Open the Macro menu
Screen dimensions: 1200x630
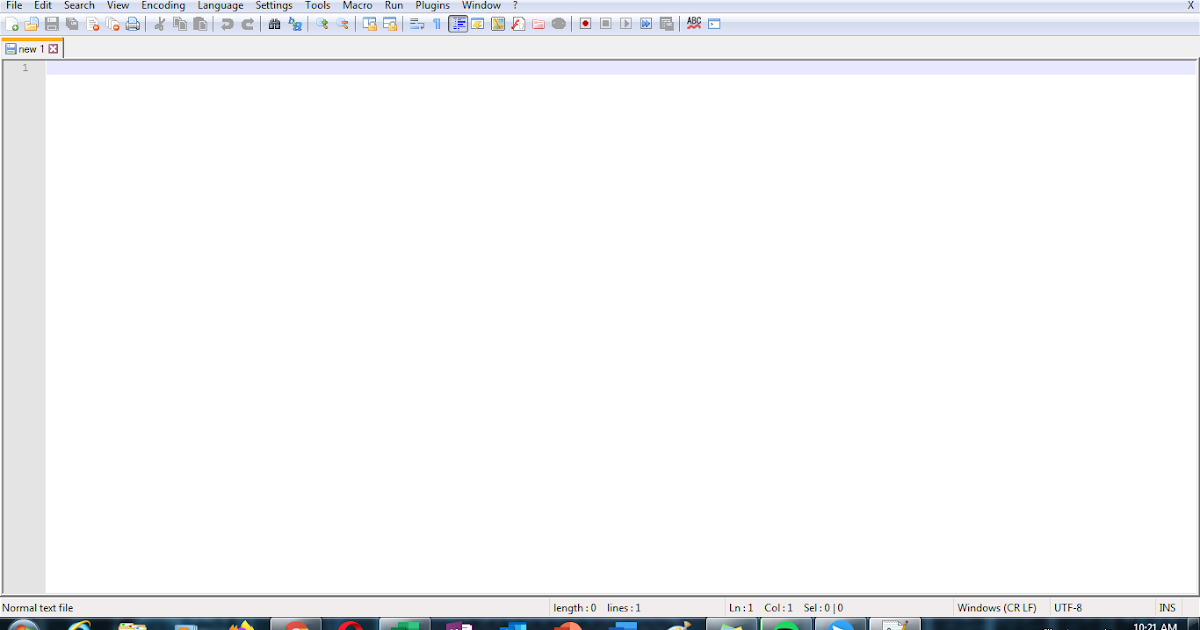click(x=357, y=5)
